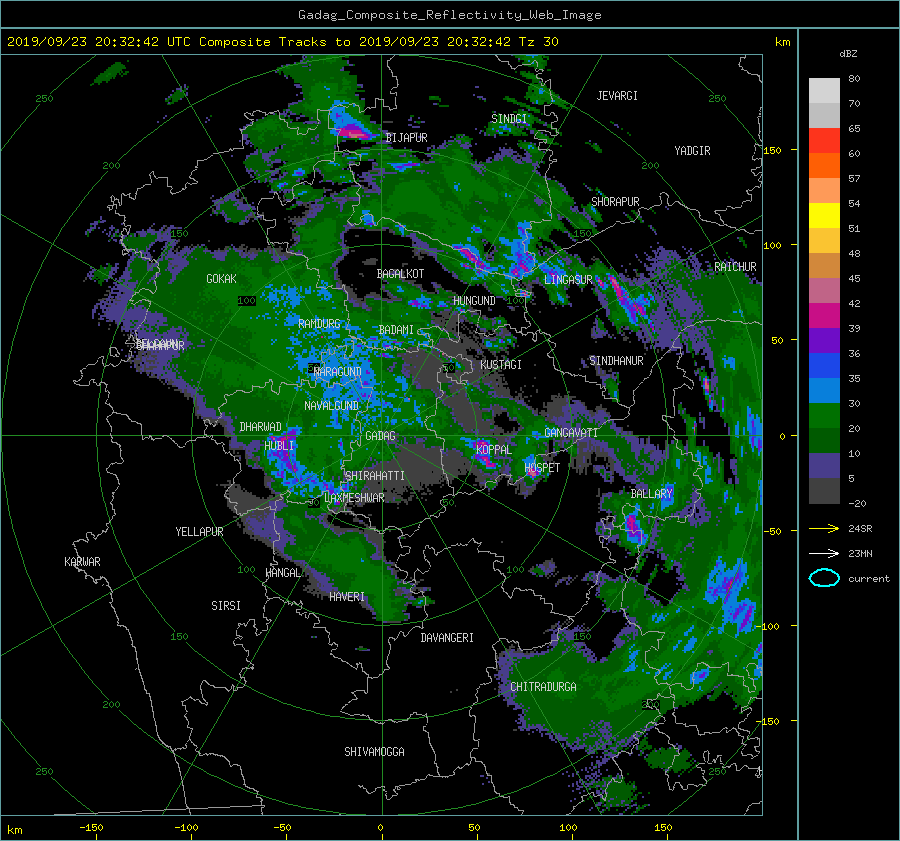This screenshot has width=900, height=841.
Task: Click the SIRSI city label
Action: coord(226,606)
